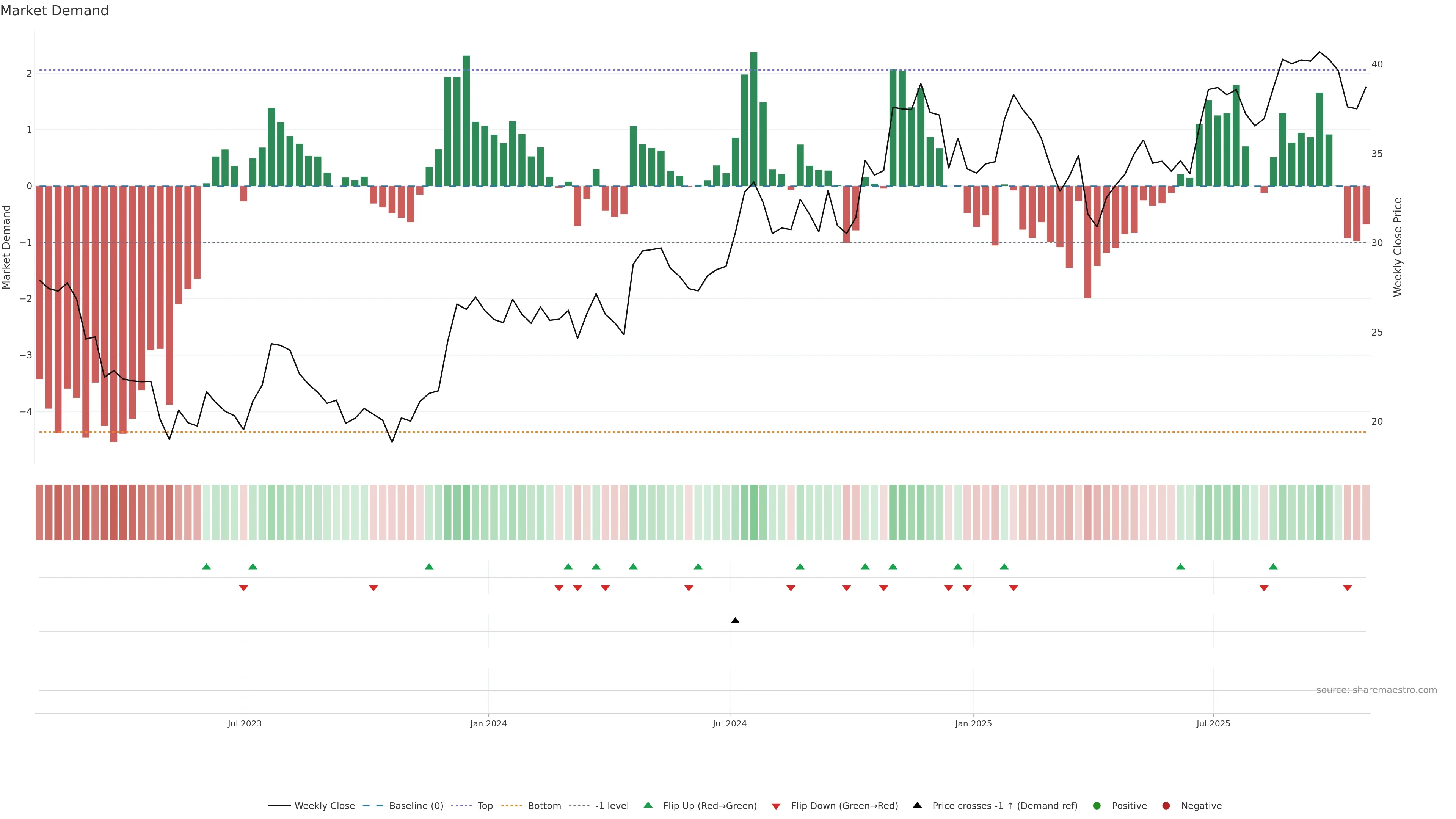Click the Jul 2025 x-axis label
Image resolution: width=1456 pixels, height=819 pixels.
1213,724
